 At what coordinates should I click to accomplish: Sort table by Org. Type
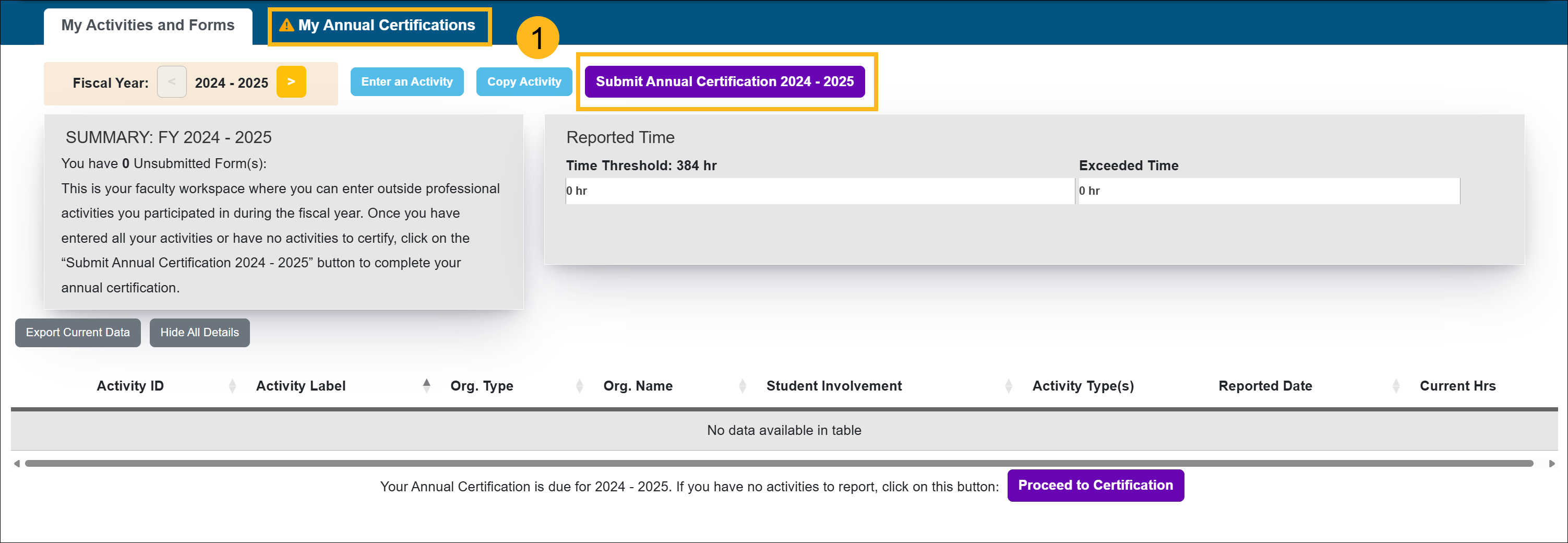tap(482, 386)
